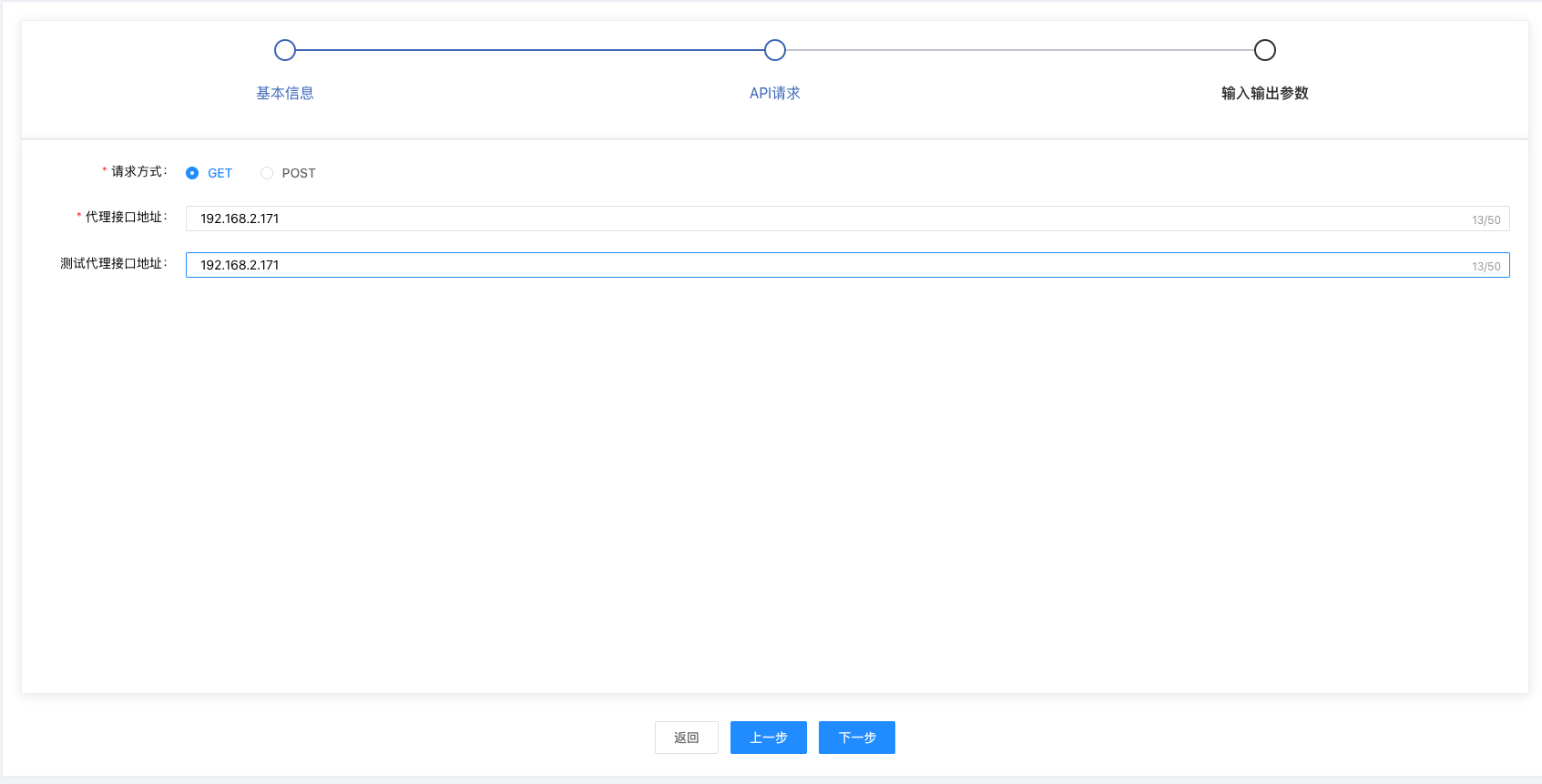Click the POST option text

click(x=299, y=173)
